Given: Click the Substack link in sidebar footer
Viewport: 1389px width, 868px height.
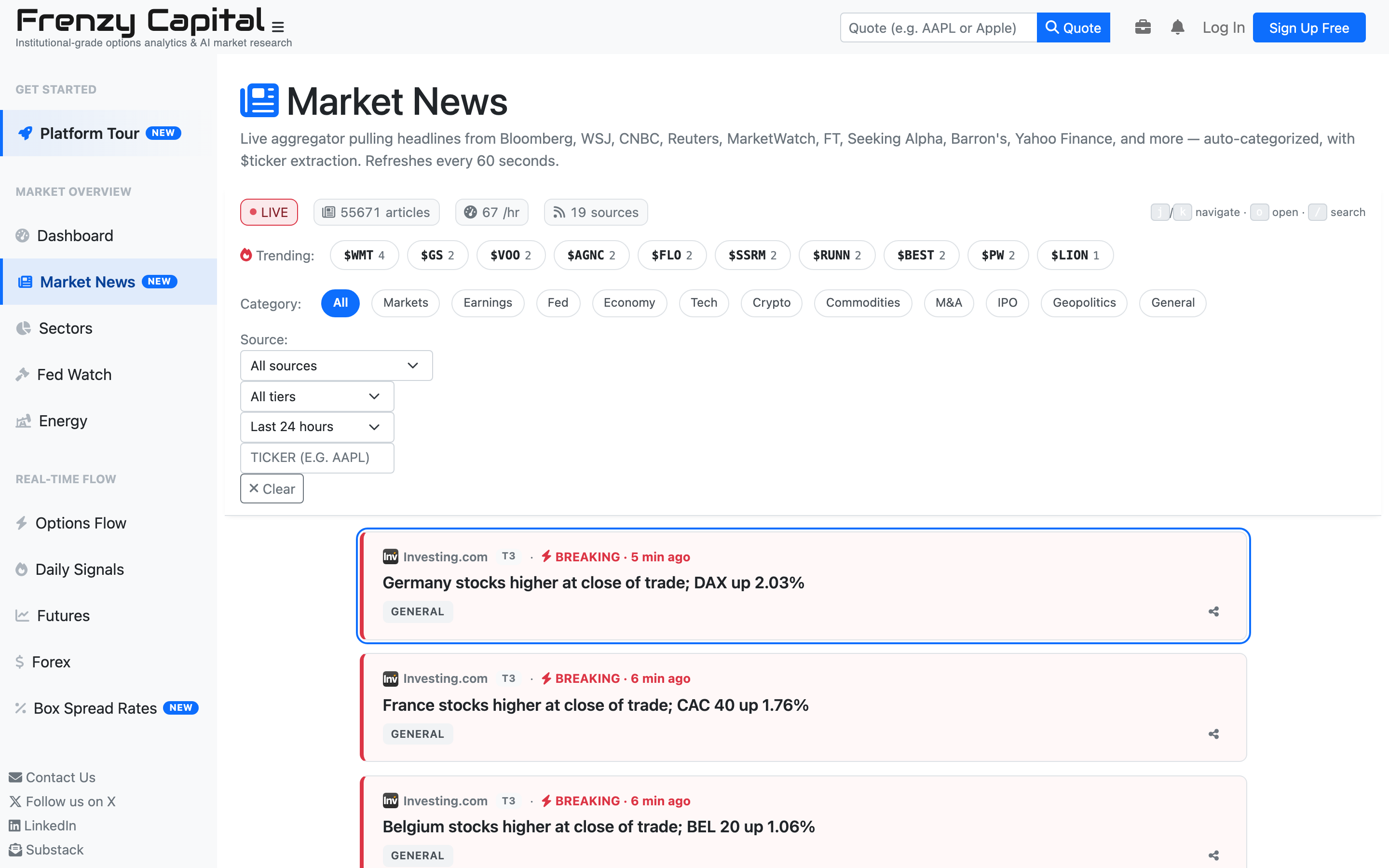Looking at the screenshot, I should (x=46, y=850).
